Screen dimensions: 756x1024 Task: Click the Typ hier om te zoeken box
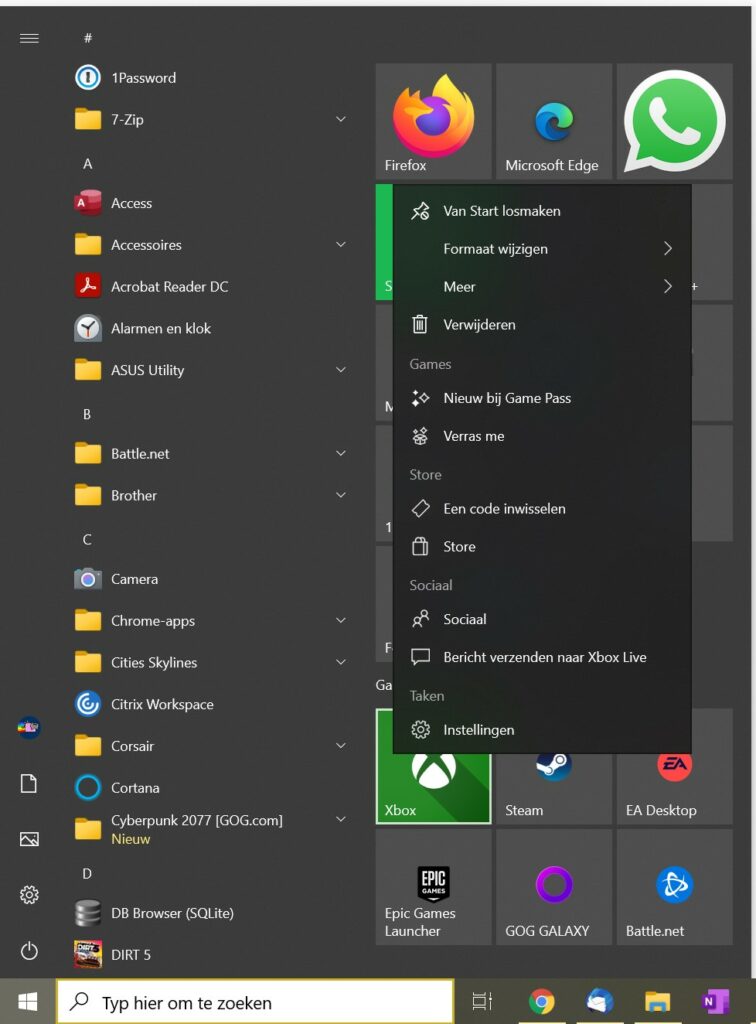[255, 1002]
